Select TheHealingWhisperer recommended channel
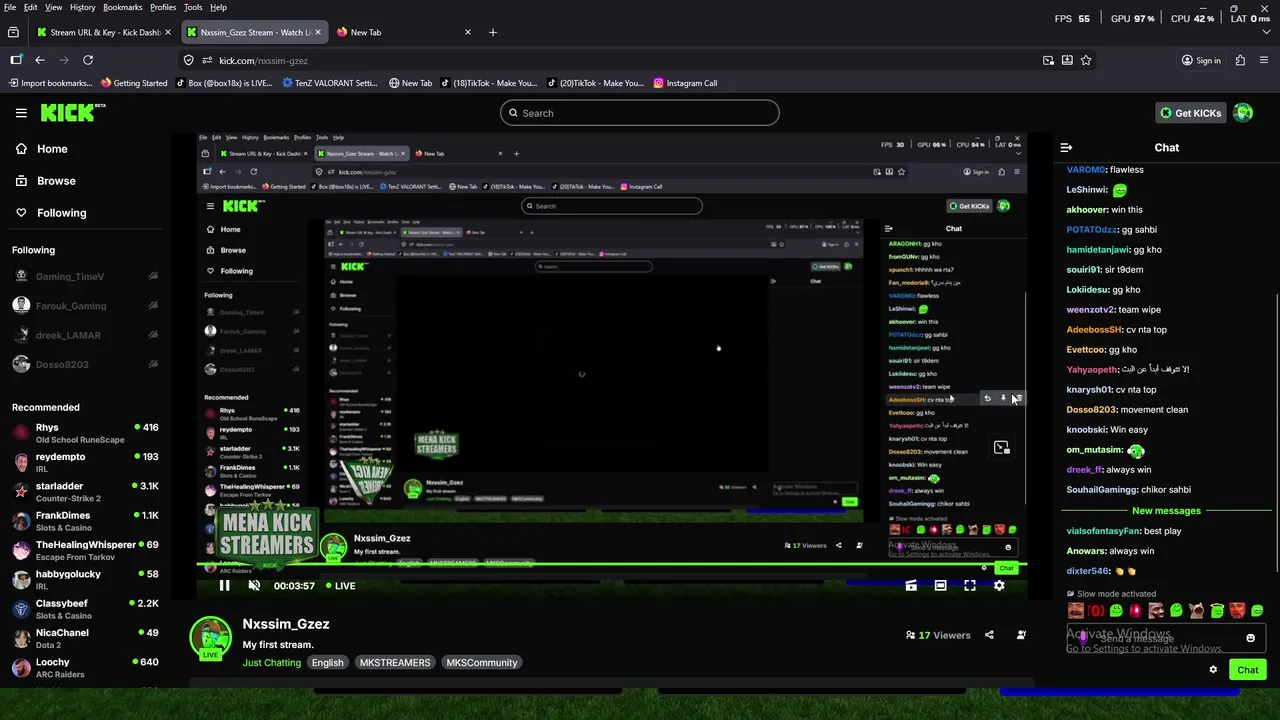Image resolution: width=1280 pixels, height=720 pixels. point(85,551)
